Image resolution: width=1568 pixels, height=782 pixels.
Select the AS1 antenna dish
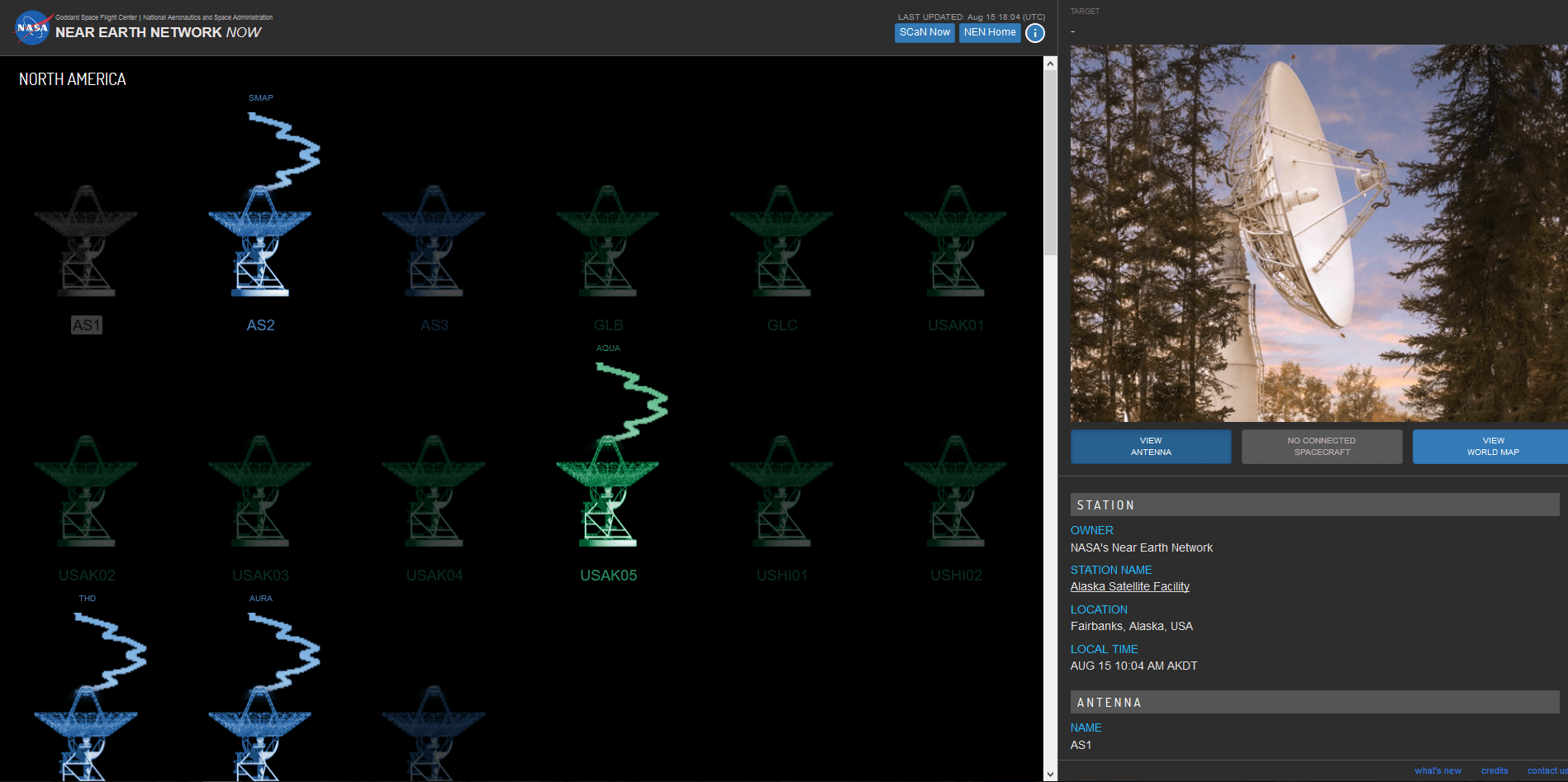point(86,240)
